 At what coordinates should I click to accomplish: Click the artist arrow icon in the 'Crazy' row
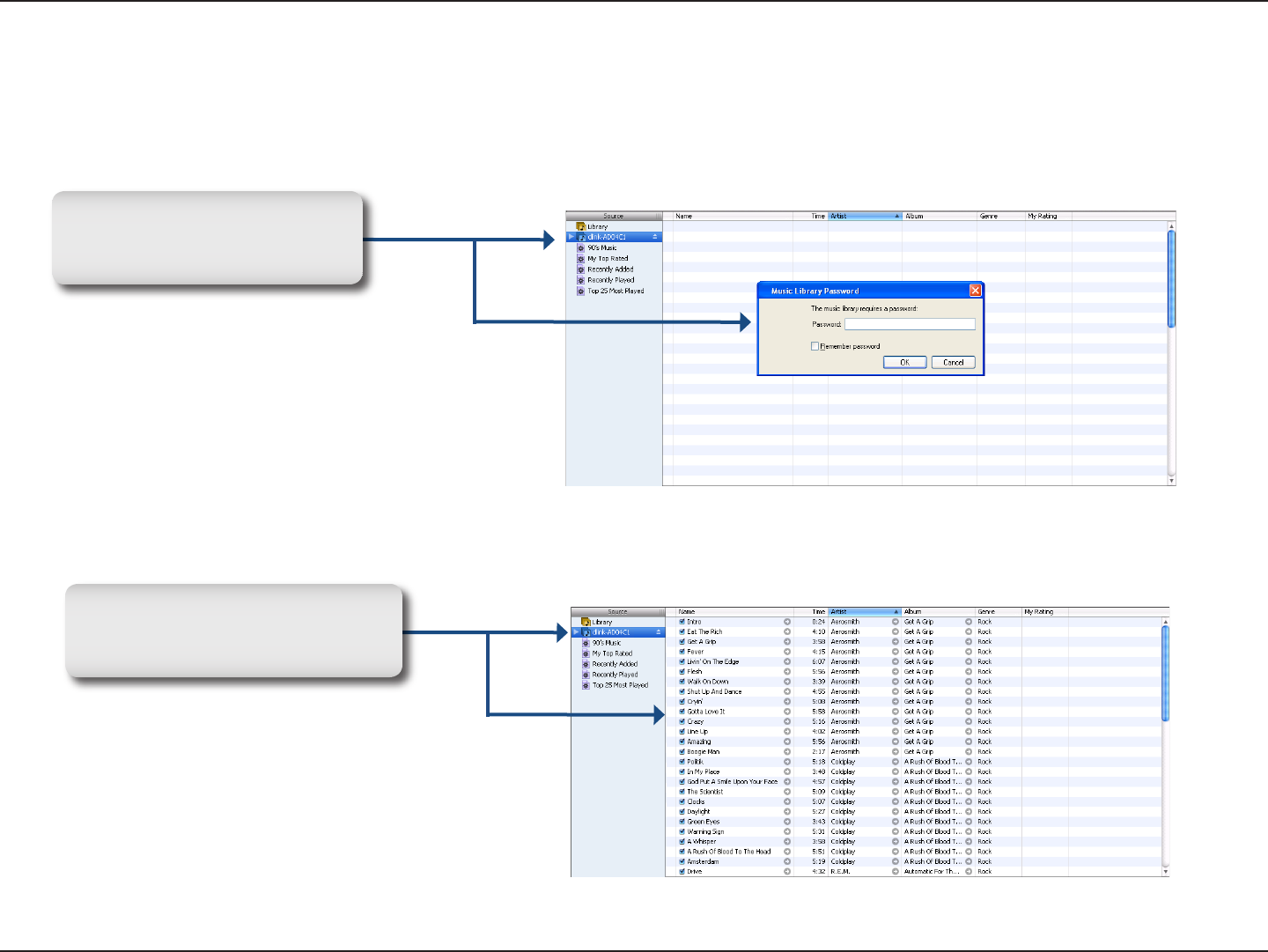896,721
